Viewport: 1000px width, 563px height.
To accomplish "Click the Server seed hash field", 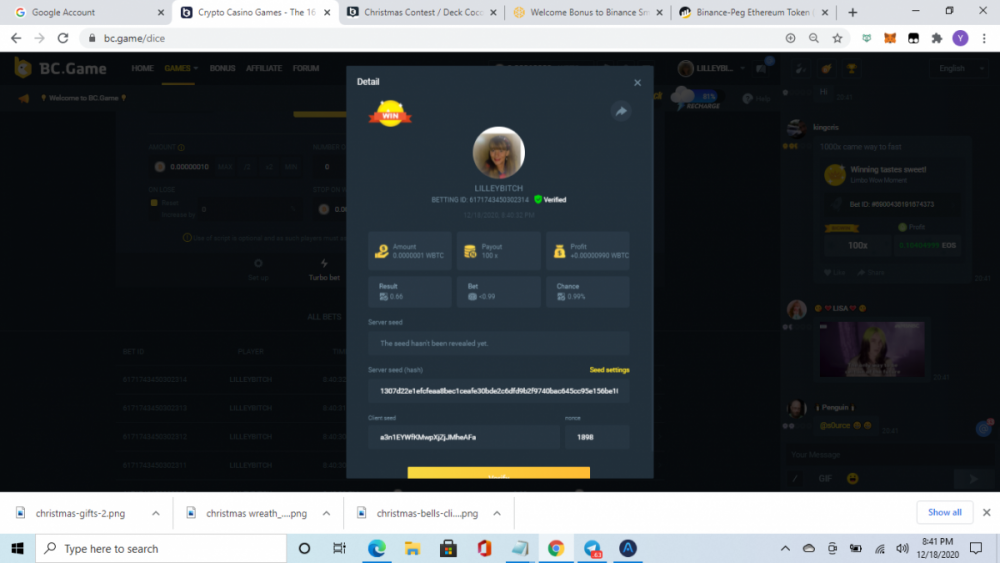I will click(498, 391).
